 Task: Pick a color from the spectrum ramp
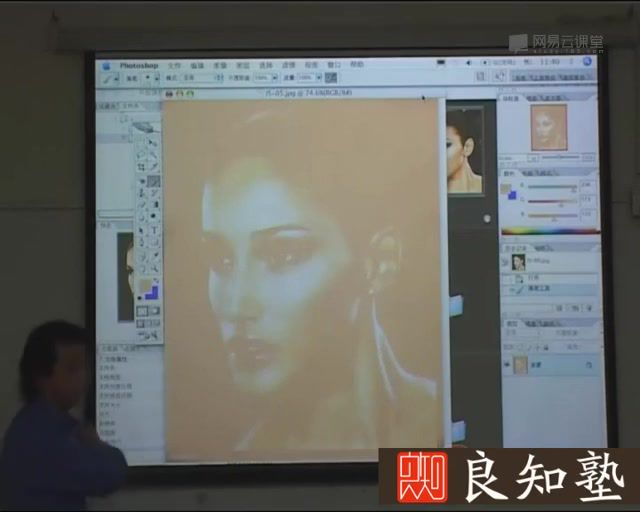coord(550,232)
